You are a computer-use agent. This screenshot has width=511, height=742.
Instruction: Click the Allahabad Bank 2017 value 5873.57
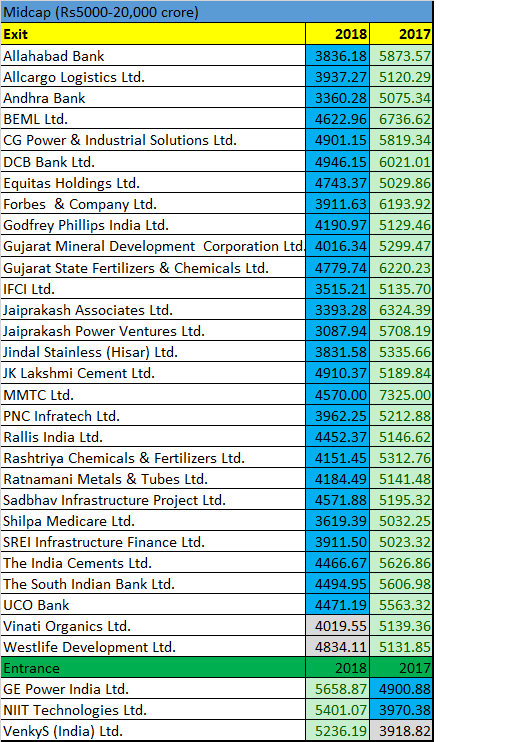tap(401, 56)
